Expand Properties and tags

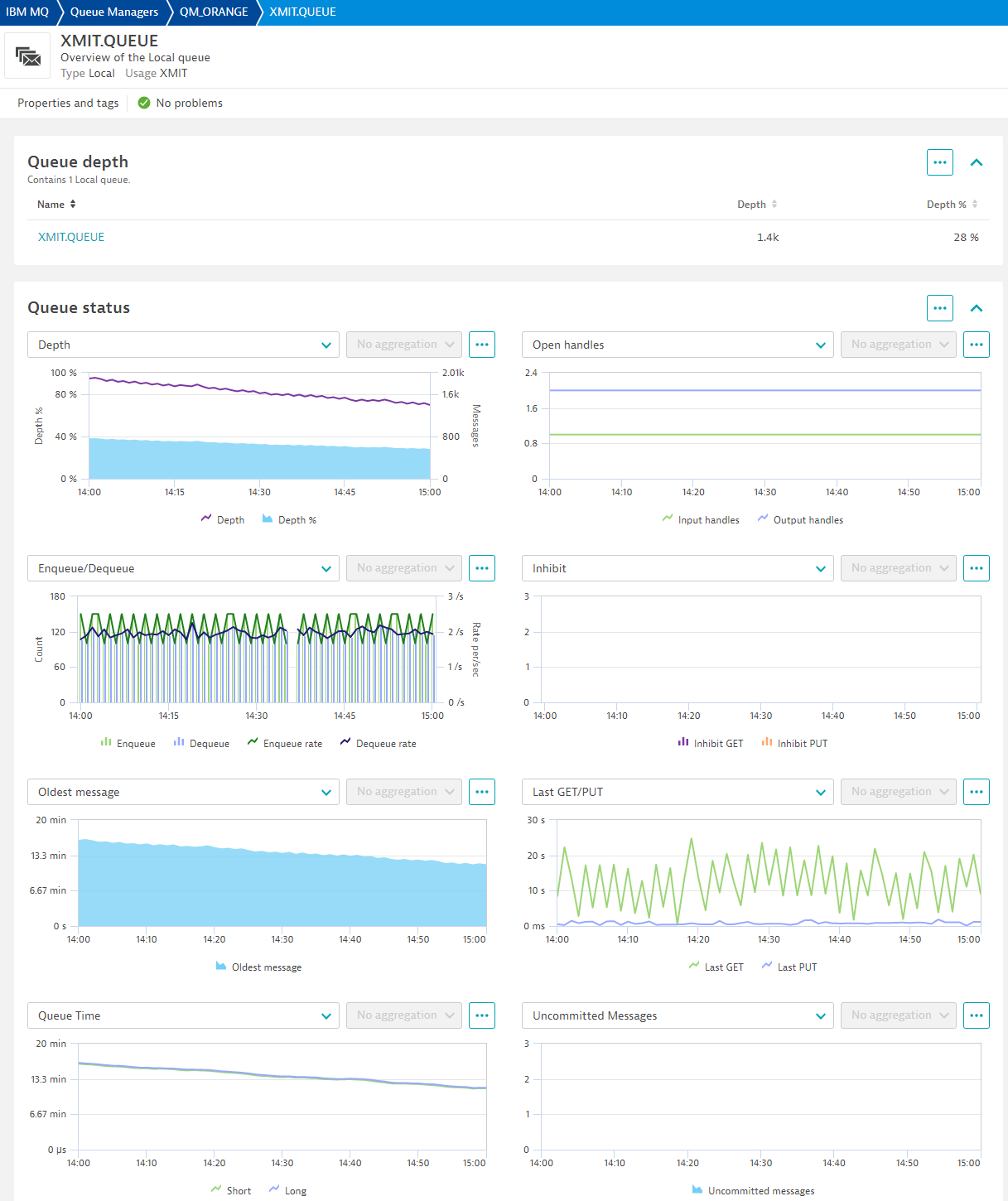coord(68,103)
